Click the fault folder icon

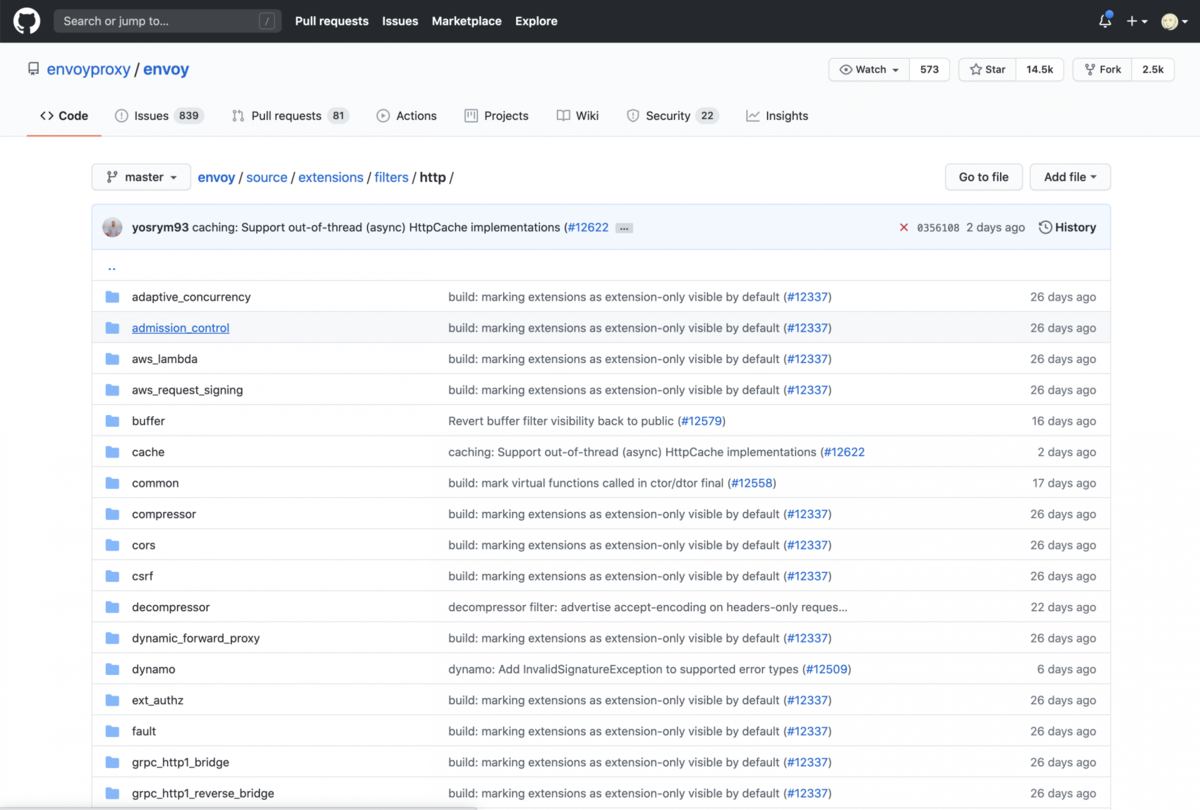[112, 731]
